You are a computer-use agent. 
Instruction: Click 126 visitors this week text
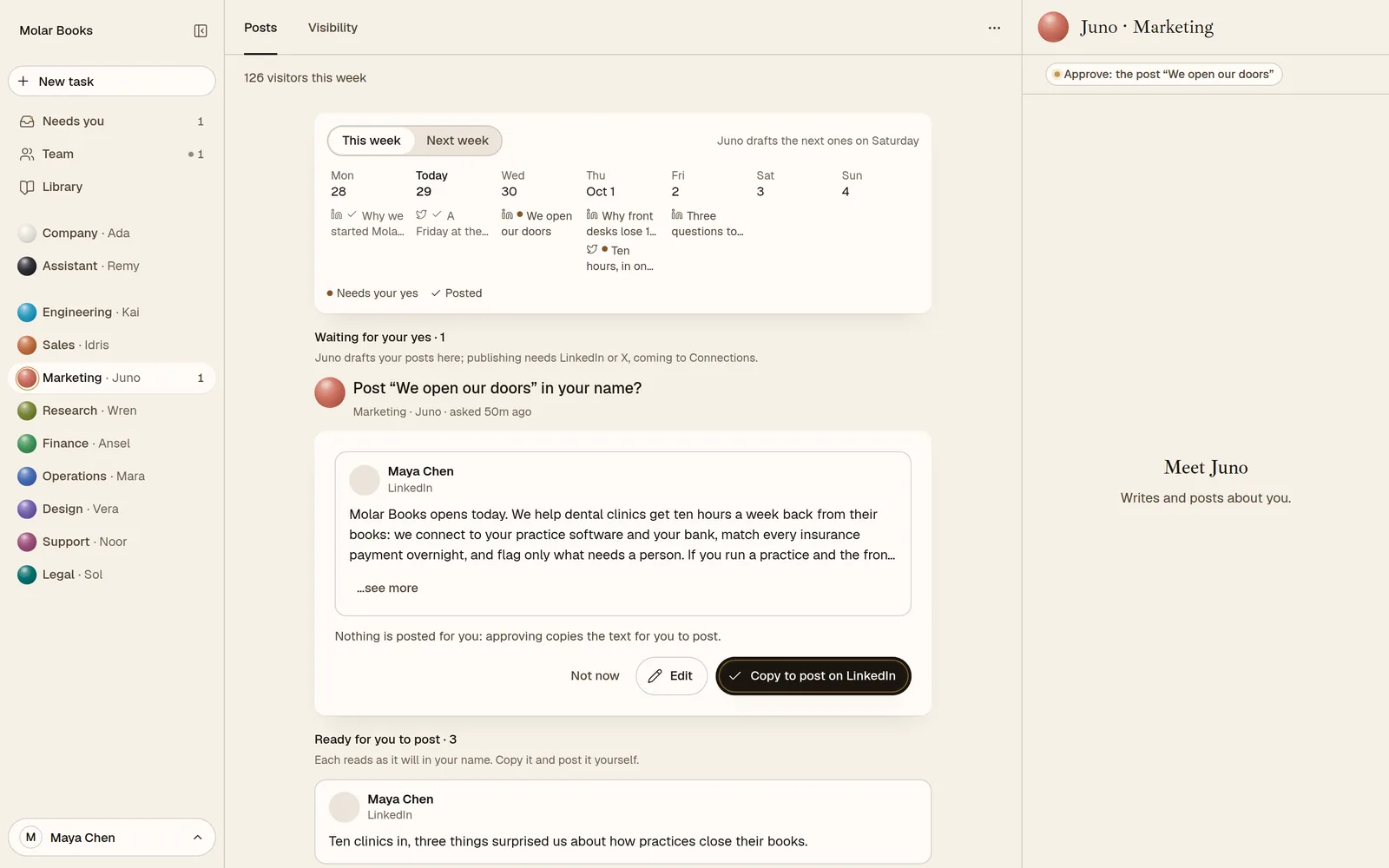point(305,78)
